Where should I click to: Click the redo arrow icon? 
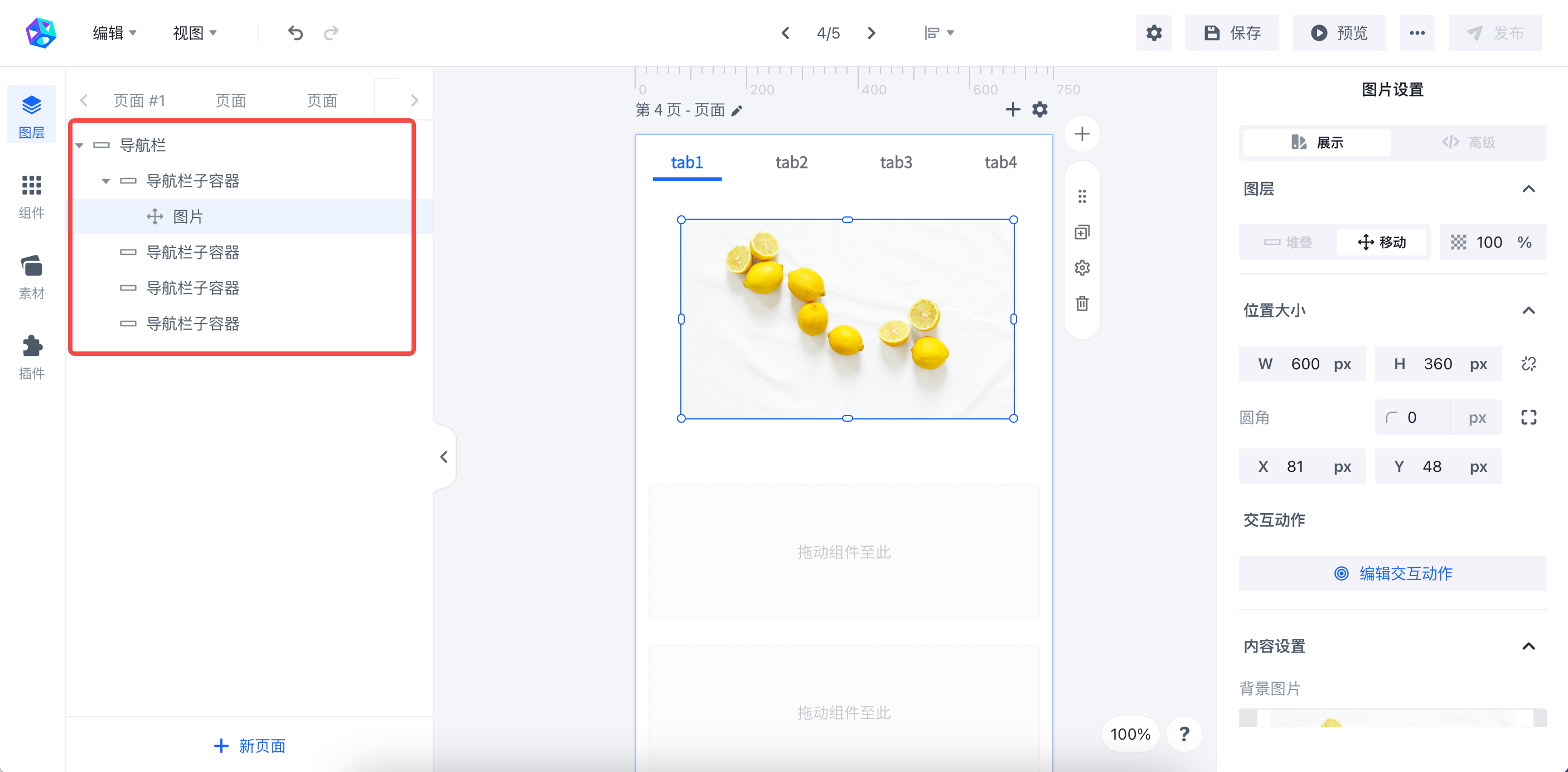(331, 33)
